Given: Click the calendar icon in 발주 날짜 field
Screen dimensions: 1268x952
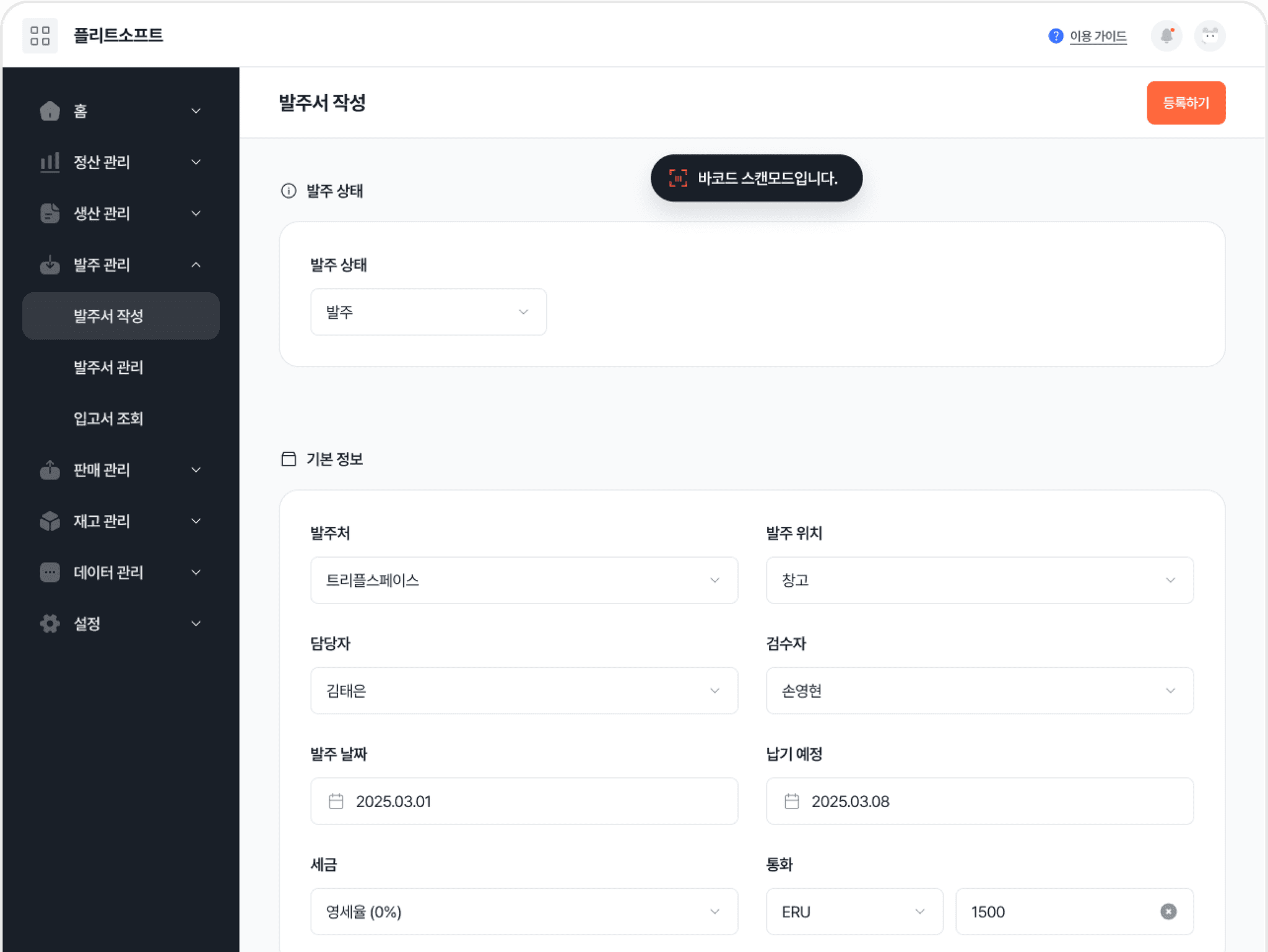Looking at the screenshot, I should coord(336,801).
